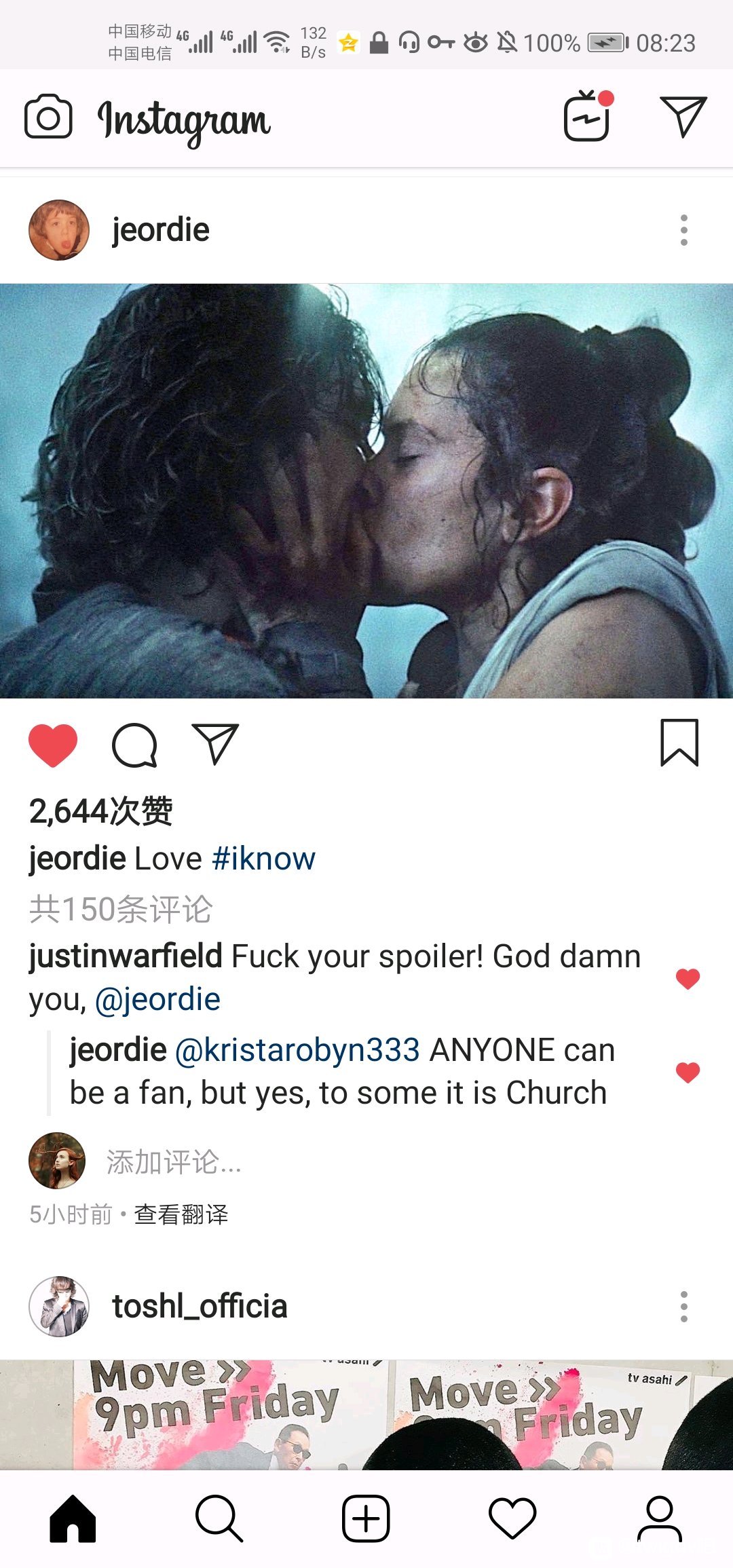
Task: Toggle like on justinwarfield's comment
Action: coord(688,978)
